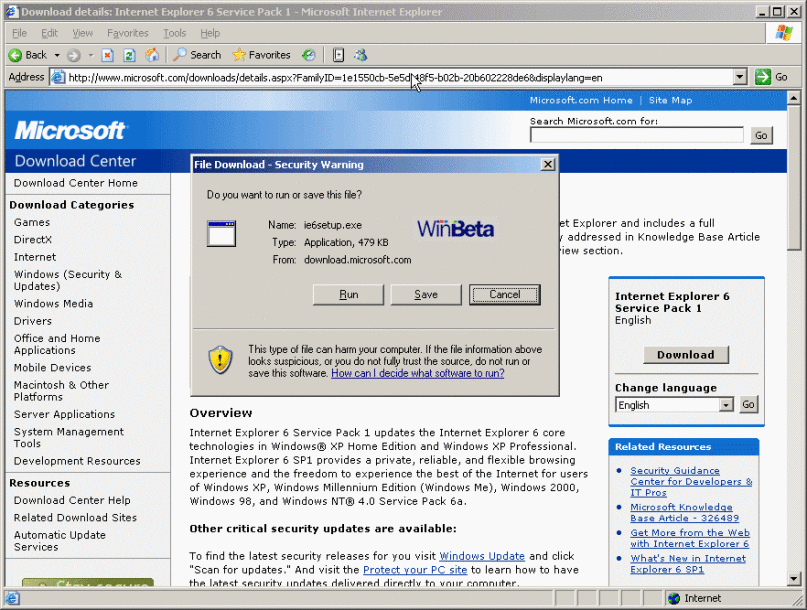Go to Home page icon
807x610 pixels.
tap(152, 55)
